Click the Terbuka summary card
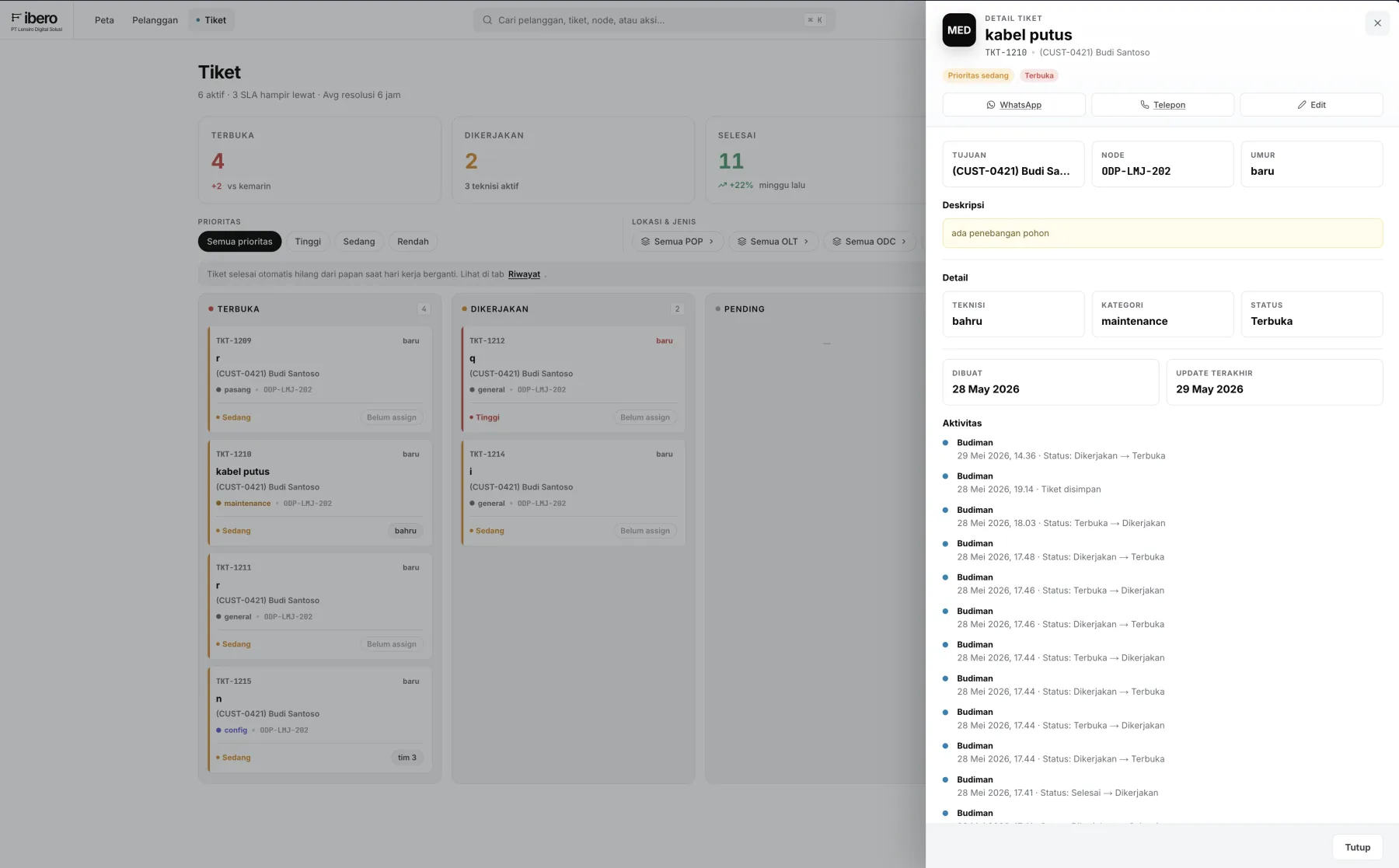Viewport: 1399px width, 868px height. (x=319, y=160)
